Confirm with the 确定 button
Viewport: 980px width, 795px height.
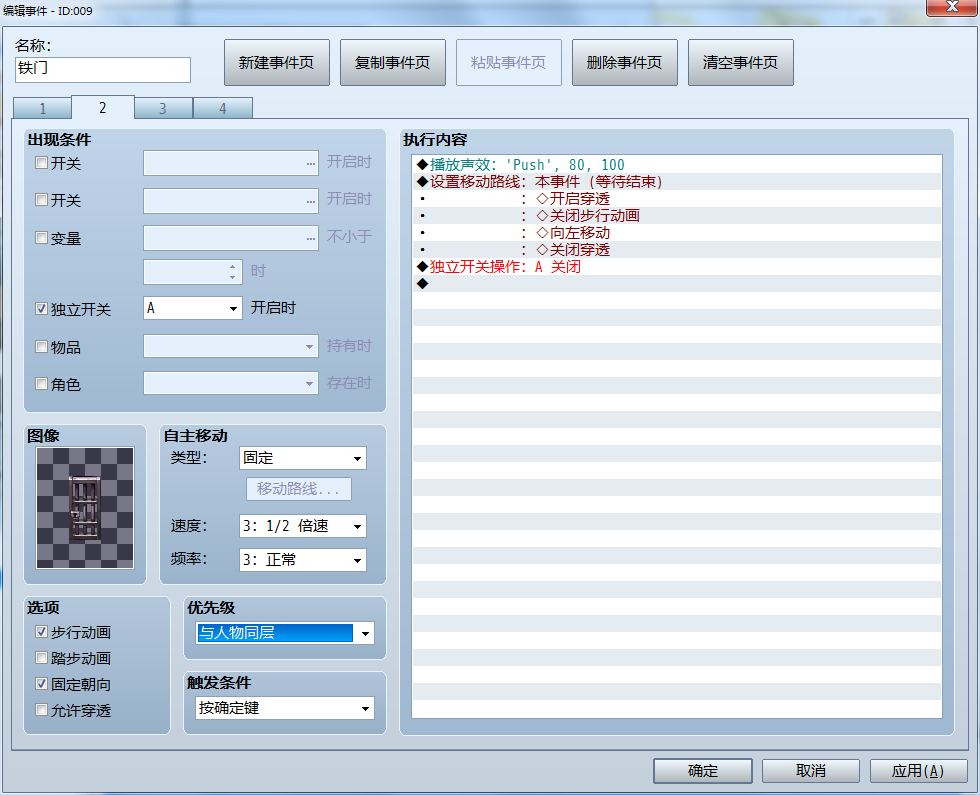tap(703, 771)
